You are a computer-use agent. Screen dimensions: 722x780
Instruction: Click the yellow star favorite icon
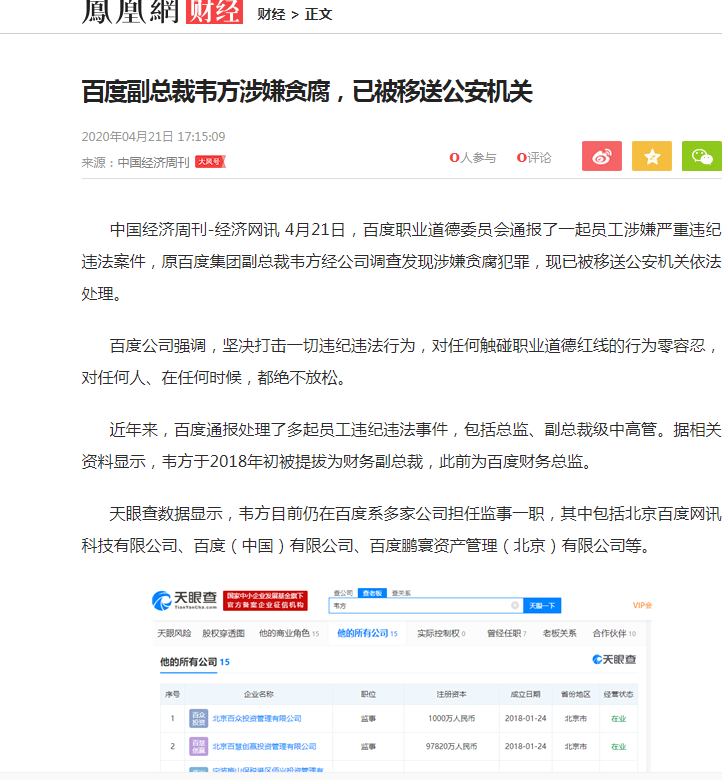[651, 156]
